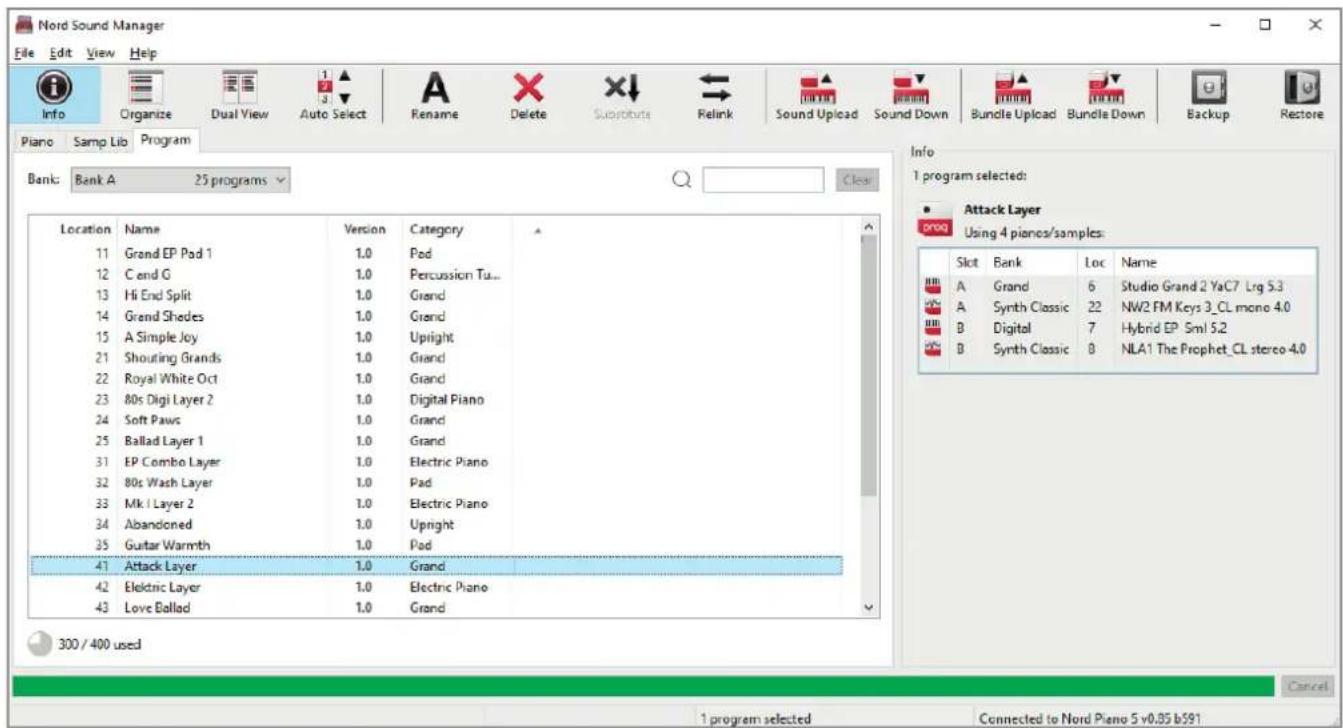Image resolution: width=1343 pixels, height=728 pixels.
Task: Select the EP Combo Layer program
Action: [x=437, y=461]
